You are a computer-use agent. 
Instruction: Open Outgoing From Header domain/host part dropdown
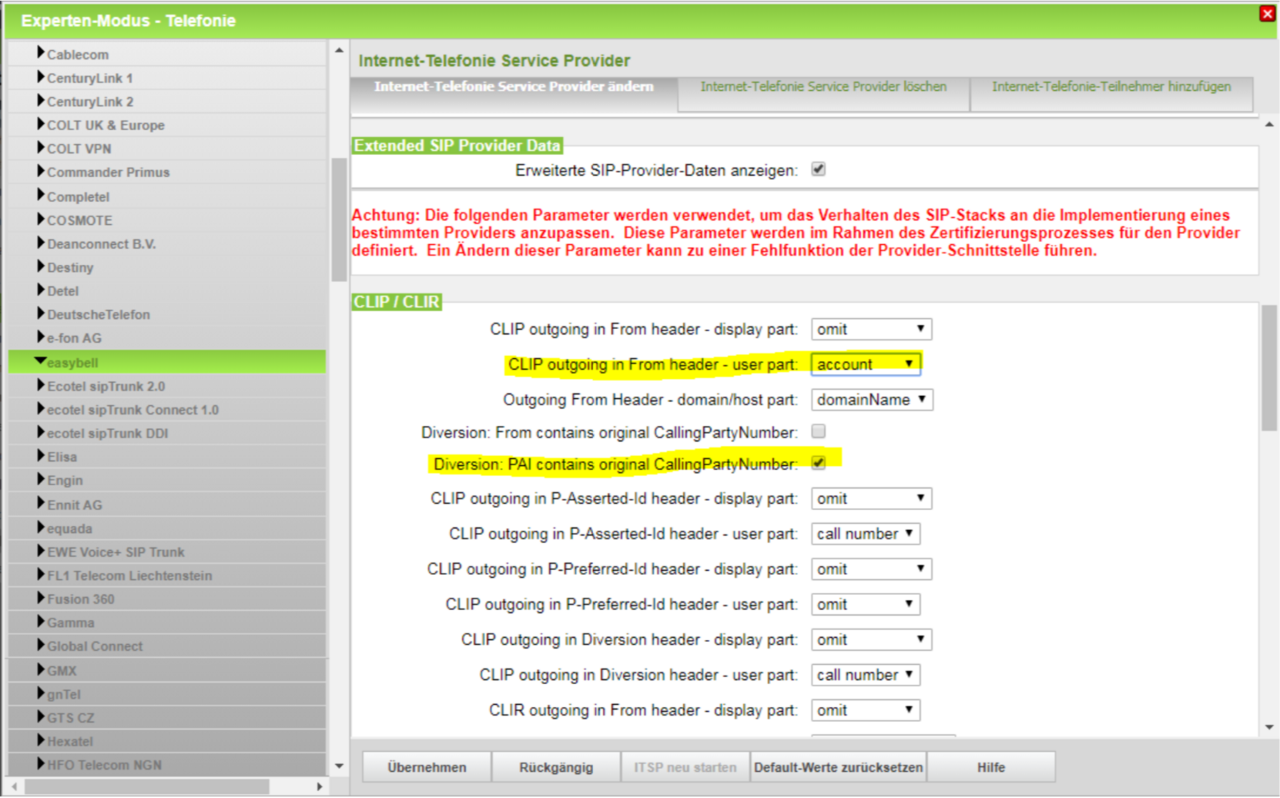pyautogui.click(x=871, y=399)
